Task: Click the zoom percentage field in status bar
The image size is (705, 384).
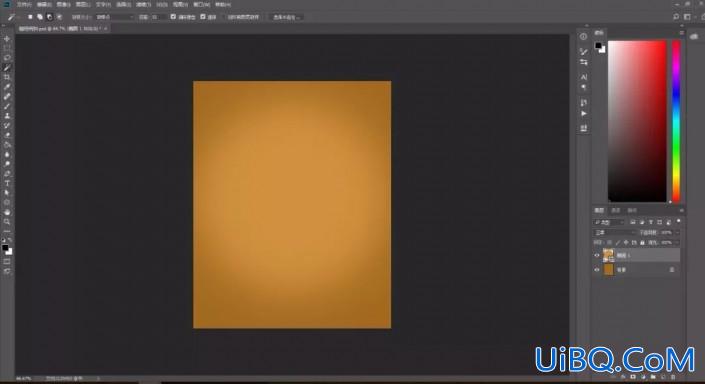Action: click(24, 379)
